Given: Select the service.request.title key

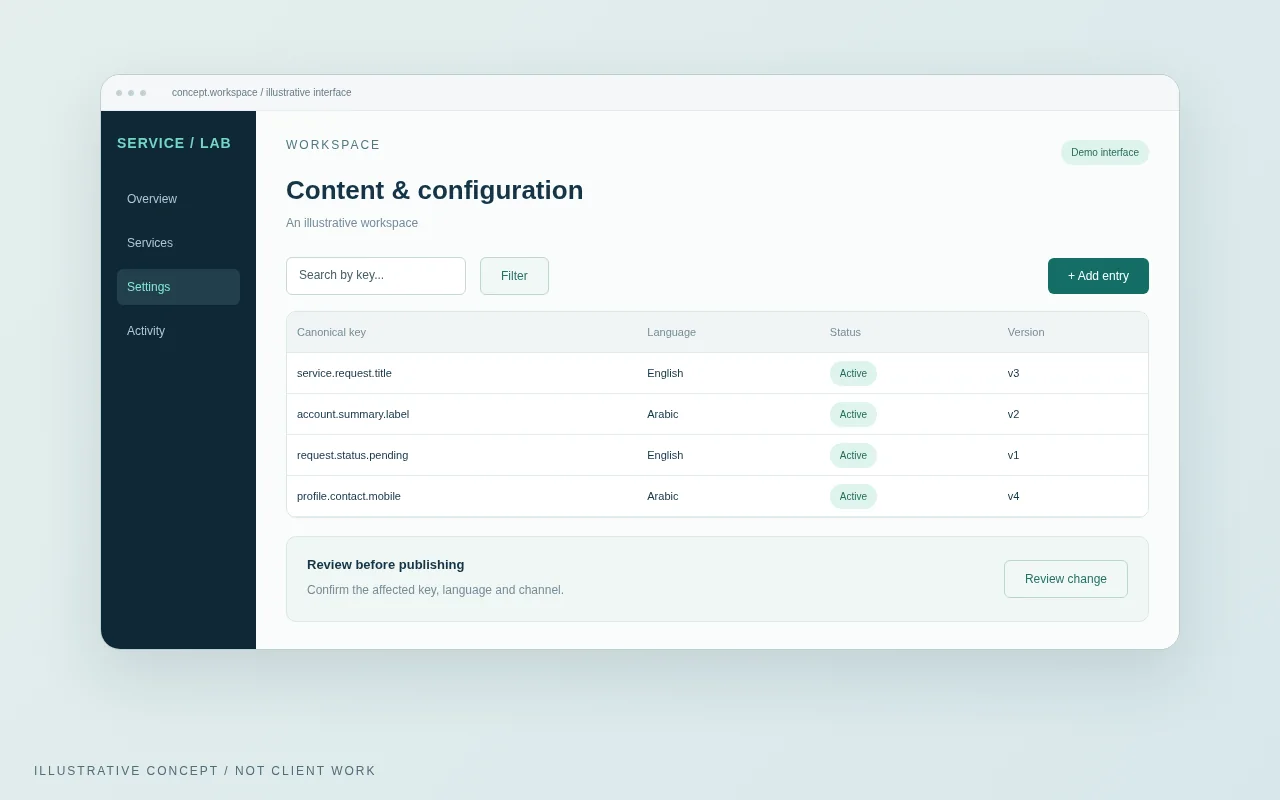Looking at the screenshot, I should tap(344, 373).
